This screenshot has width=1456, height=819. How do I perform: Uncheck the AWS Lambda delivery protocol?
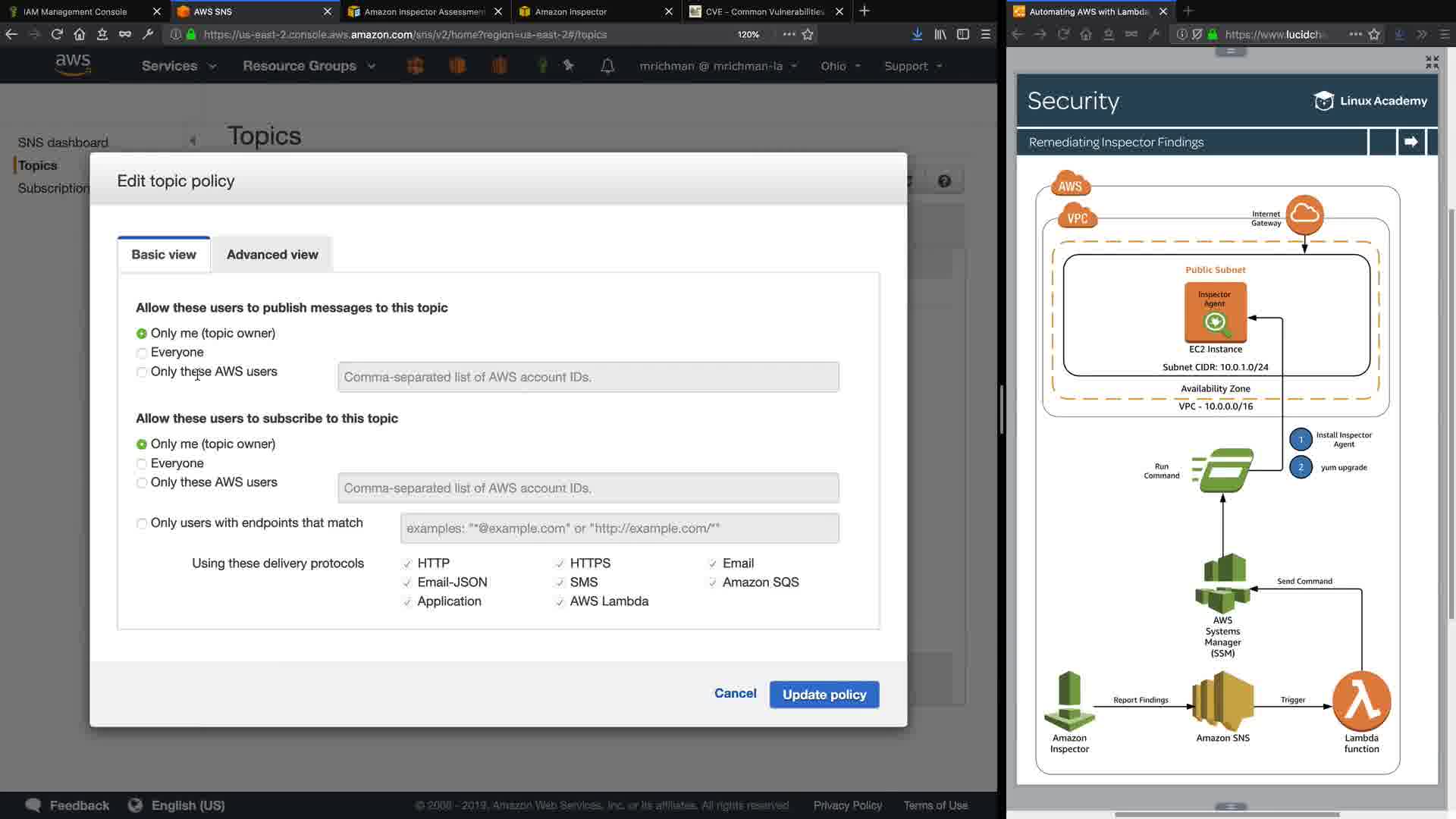click(x=560, y=602)
